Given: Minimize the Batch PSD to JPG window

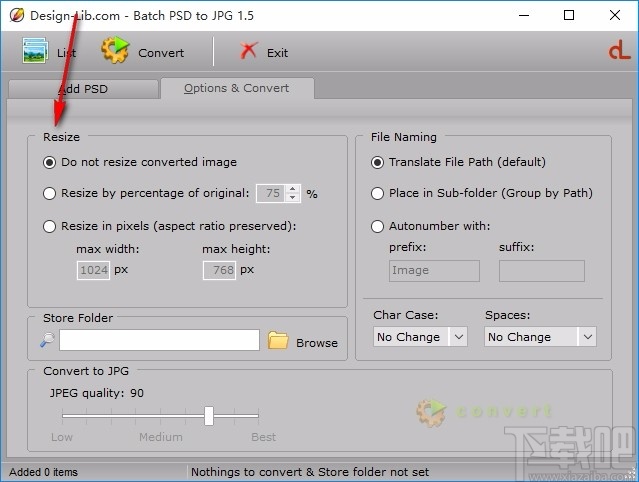Looking at the screenshot, I should pyautogui.click(x=524, y=15).
